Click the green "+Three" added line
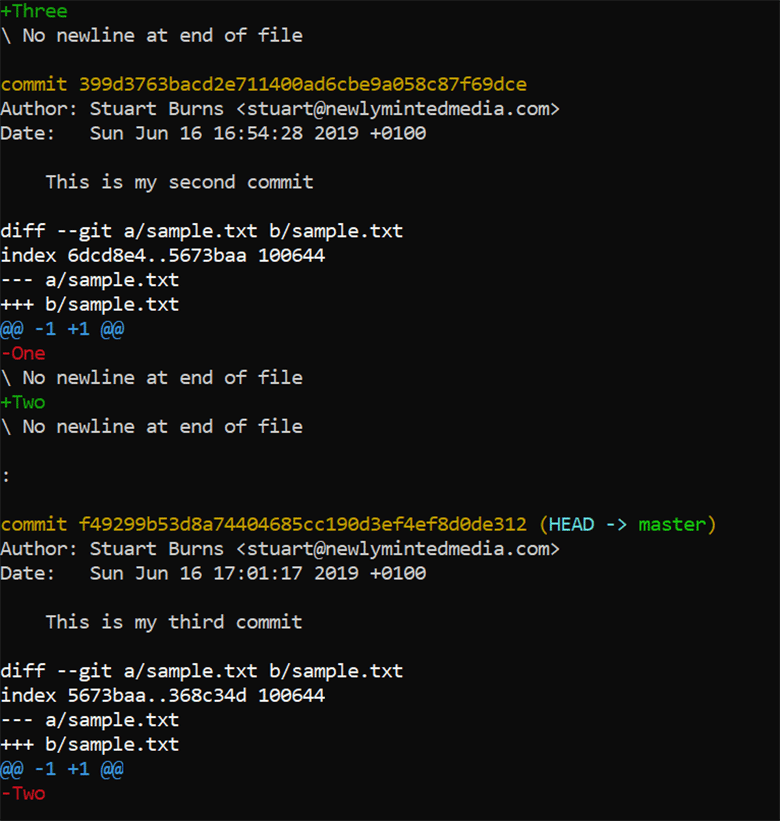Image resolution: width=780 pixels, height=821 pixels. coord(34,11)
